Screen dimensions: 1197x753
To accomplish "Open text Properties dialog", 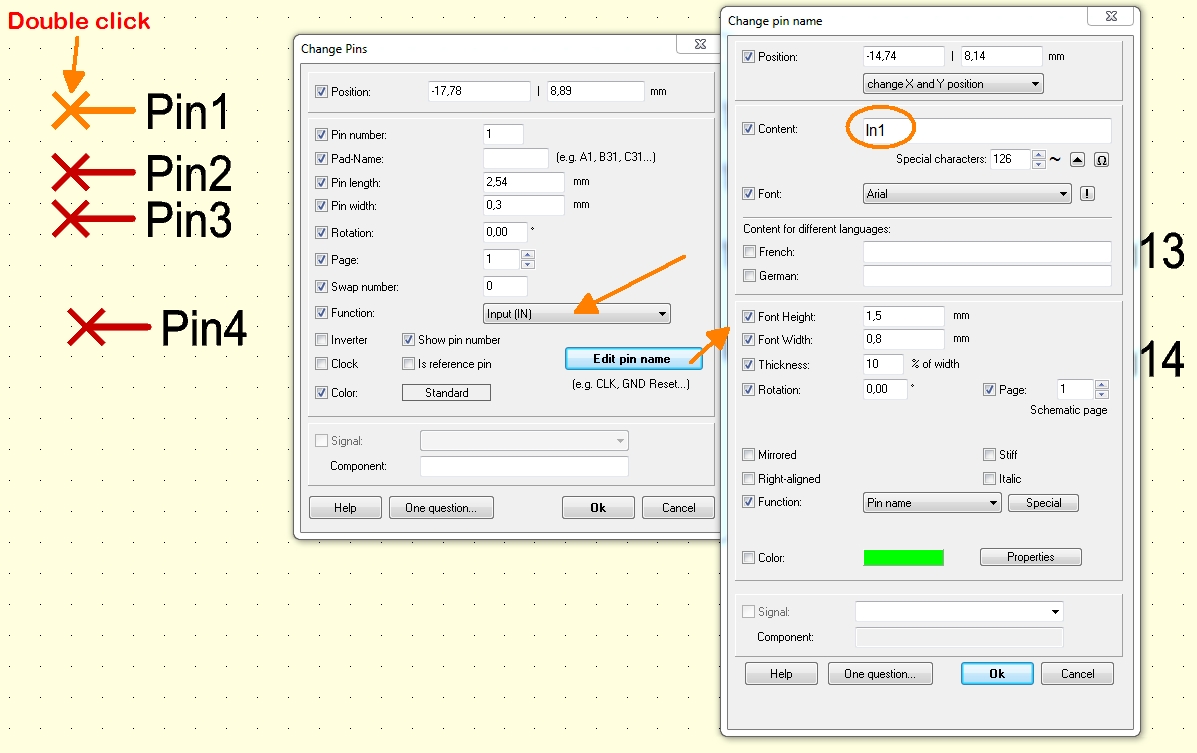I will point(1030,556).
